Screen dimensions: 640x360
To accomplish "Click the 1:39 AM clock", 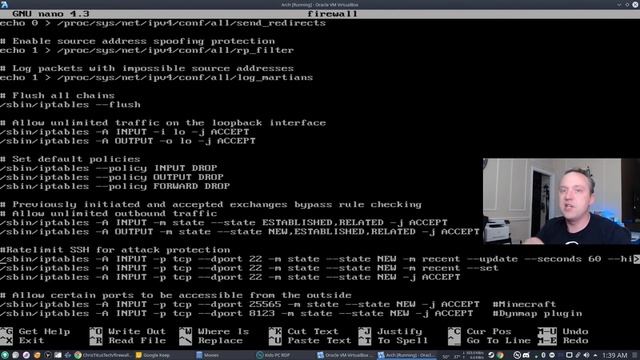I will (x=615, y=355).
